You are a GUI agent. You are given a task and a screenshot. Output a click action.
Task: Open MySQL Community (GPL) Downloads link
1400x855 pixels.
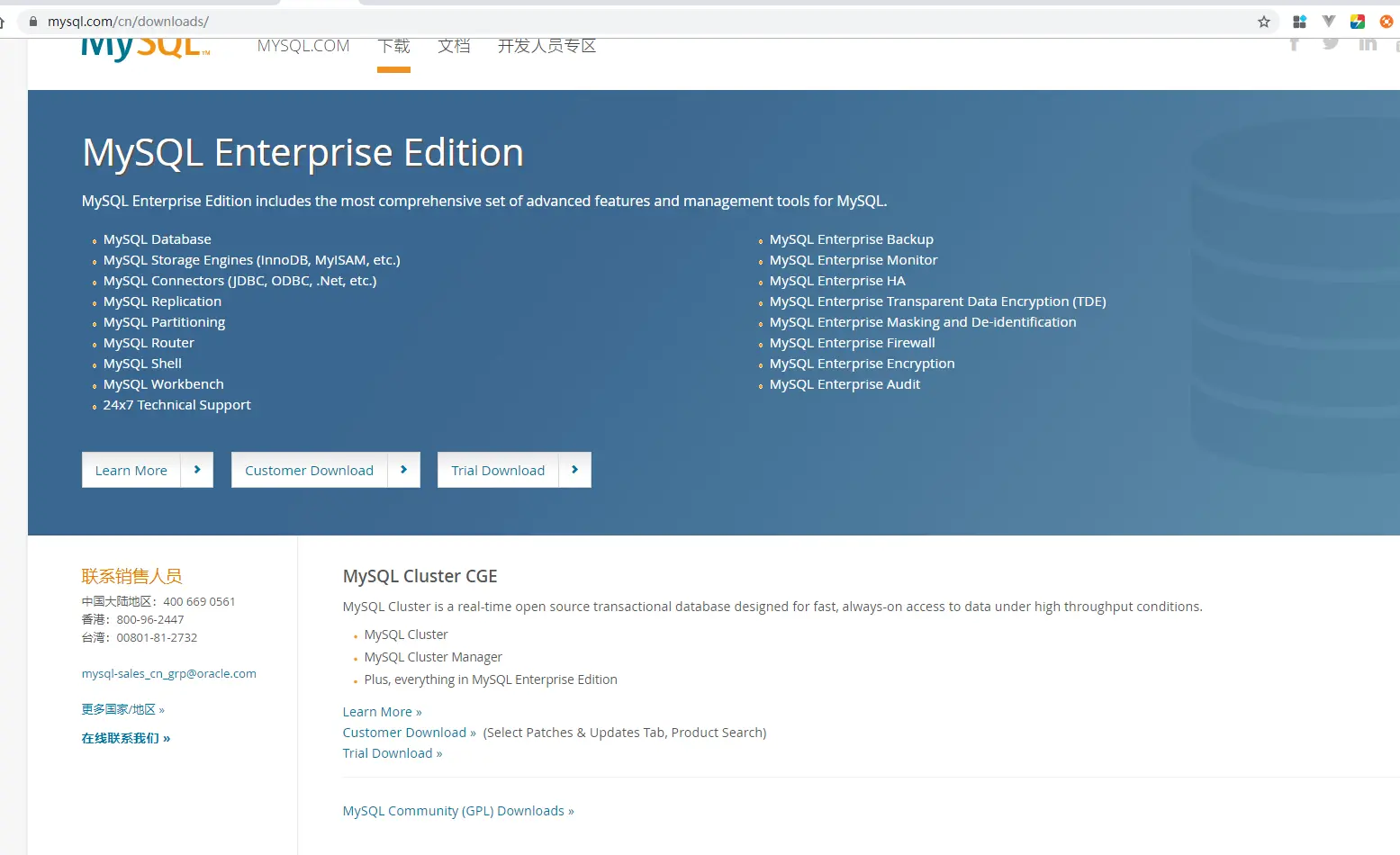pyautogui.click(x=458, y=811)
